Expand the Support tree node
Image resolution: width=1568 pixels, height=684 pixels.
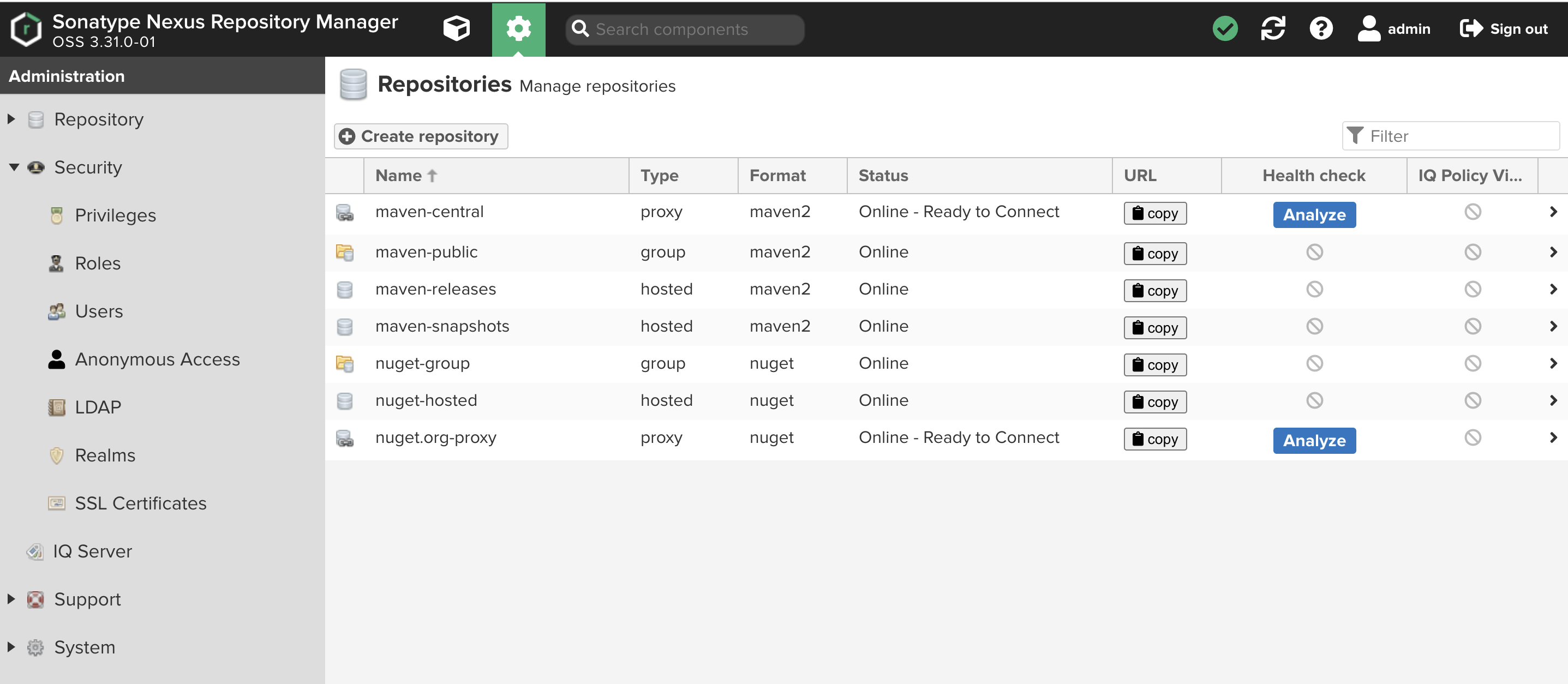[11, 599]
